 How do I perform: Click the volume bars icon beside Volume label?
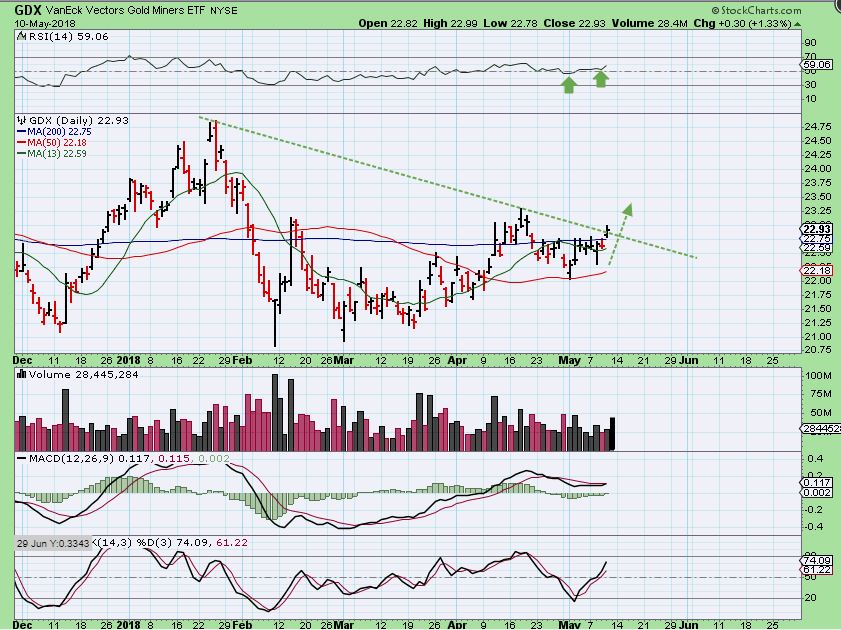[21, 374]
